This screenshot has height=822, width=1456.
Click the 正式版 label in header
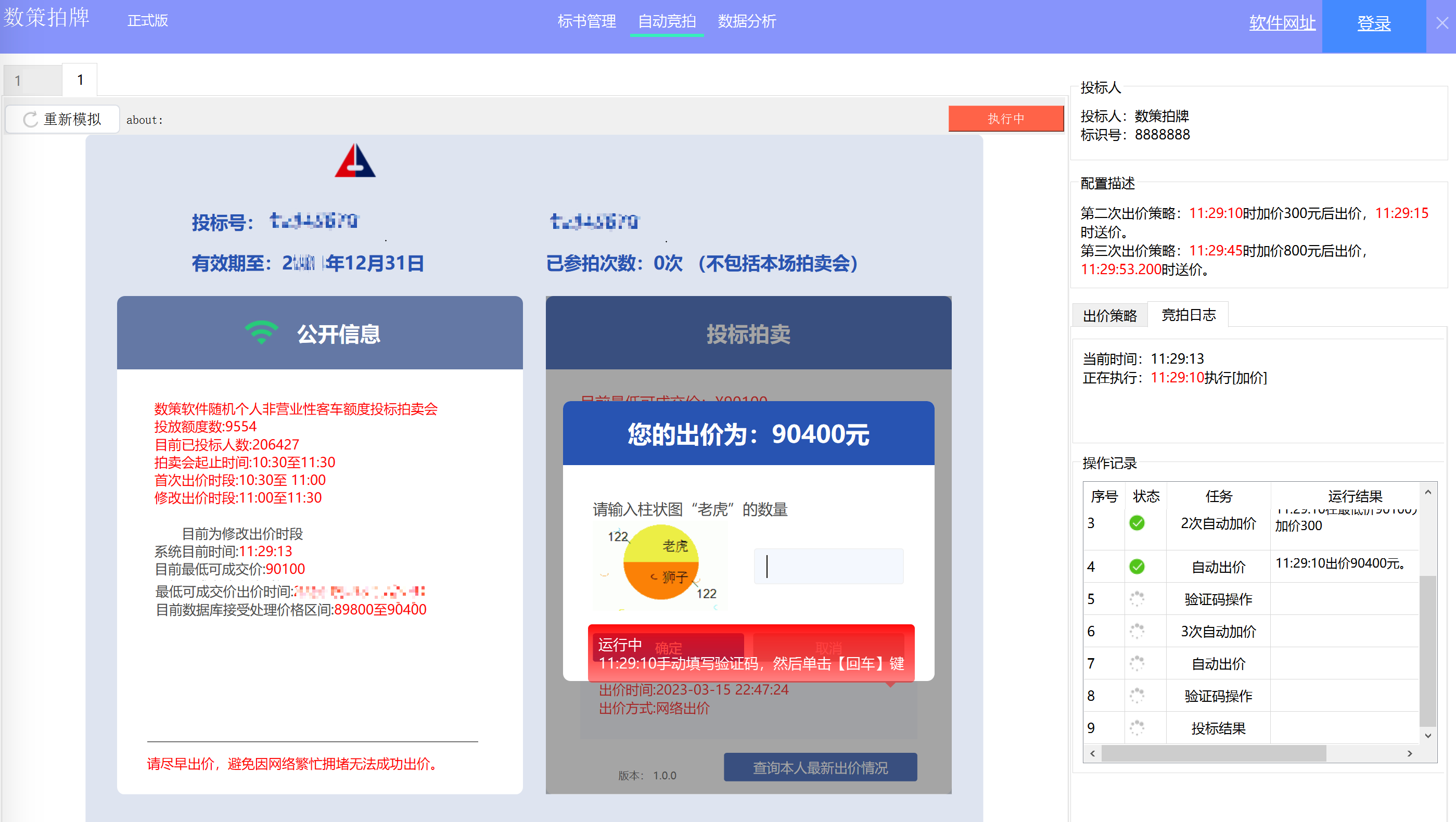pos(147,20)
